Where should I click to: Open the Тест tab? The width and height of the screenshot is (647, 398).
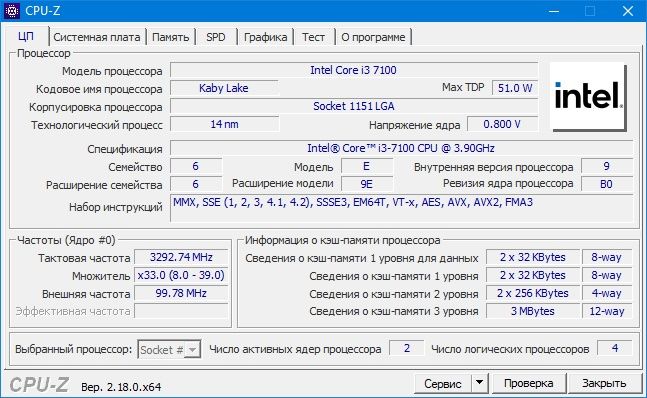313,37
